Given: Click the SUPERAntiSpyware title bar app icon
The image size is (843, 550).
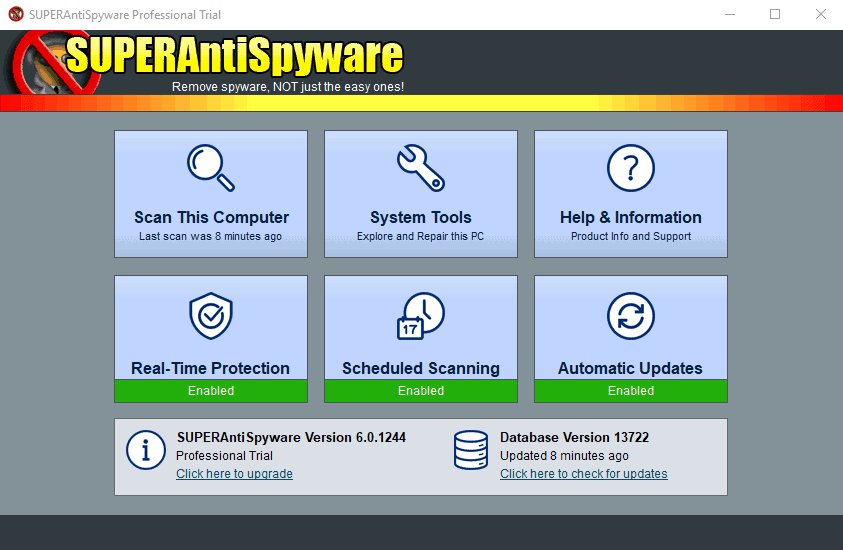Looking at the screenshot, I should pos(16,14).
